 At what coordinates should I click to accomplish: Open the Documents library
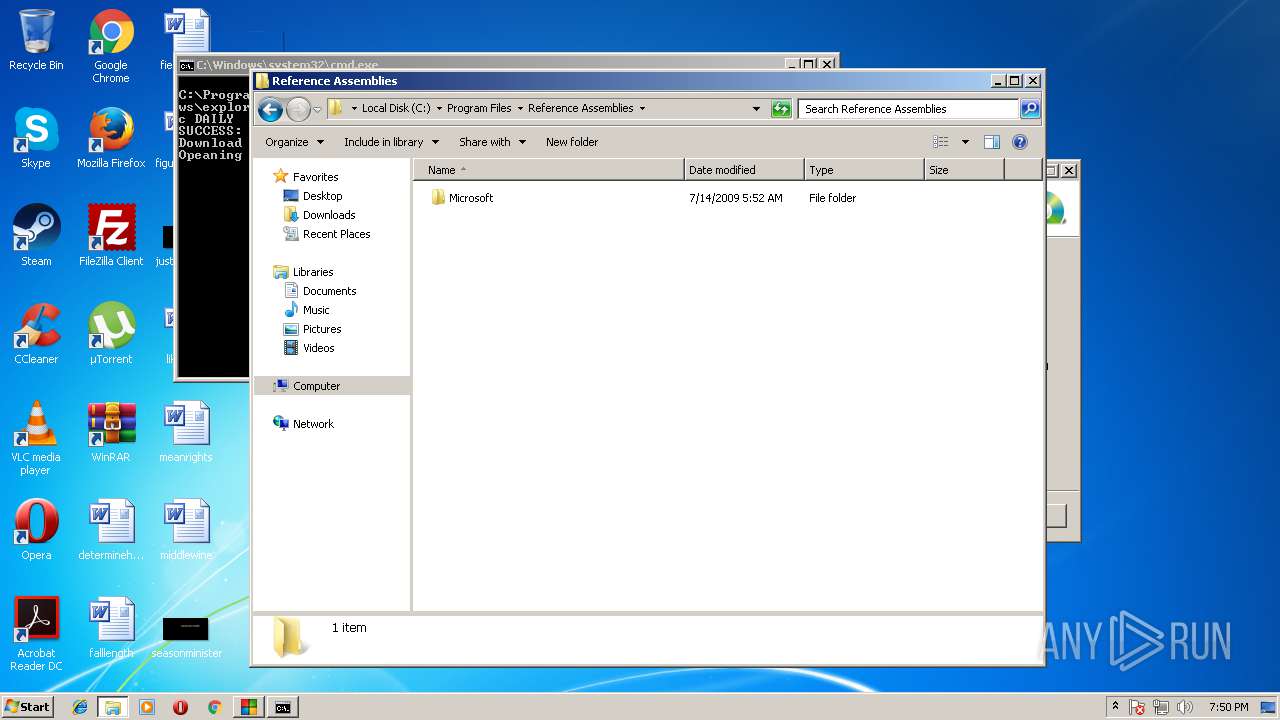(329, 291)
